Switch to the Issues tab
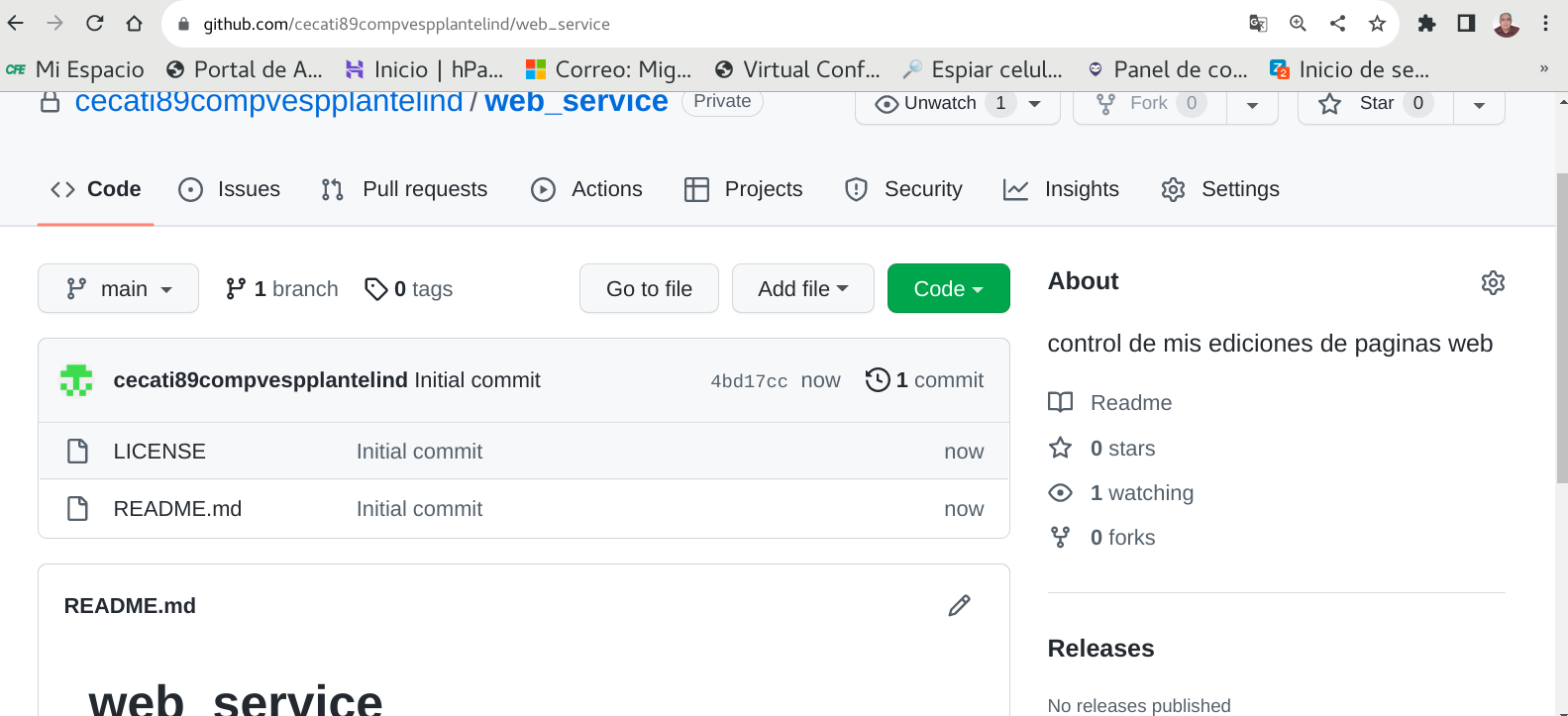The image size is (1568, 716). coord(230,189)
